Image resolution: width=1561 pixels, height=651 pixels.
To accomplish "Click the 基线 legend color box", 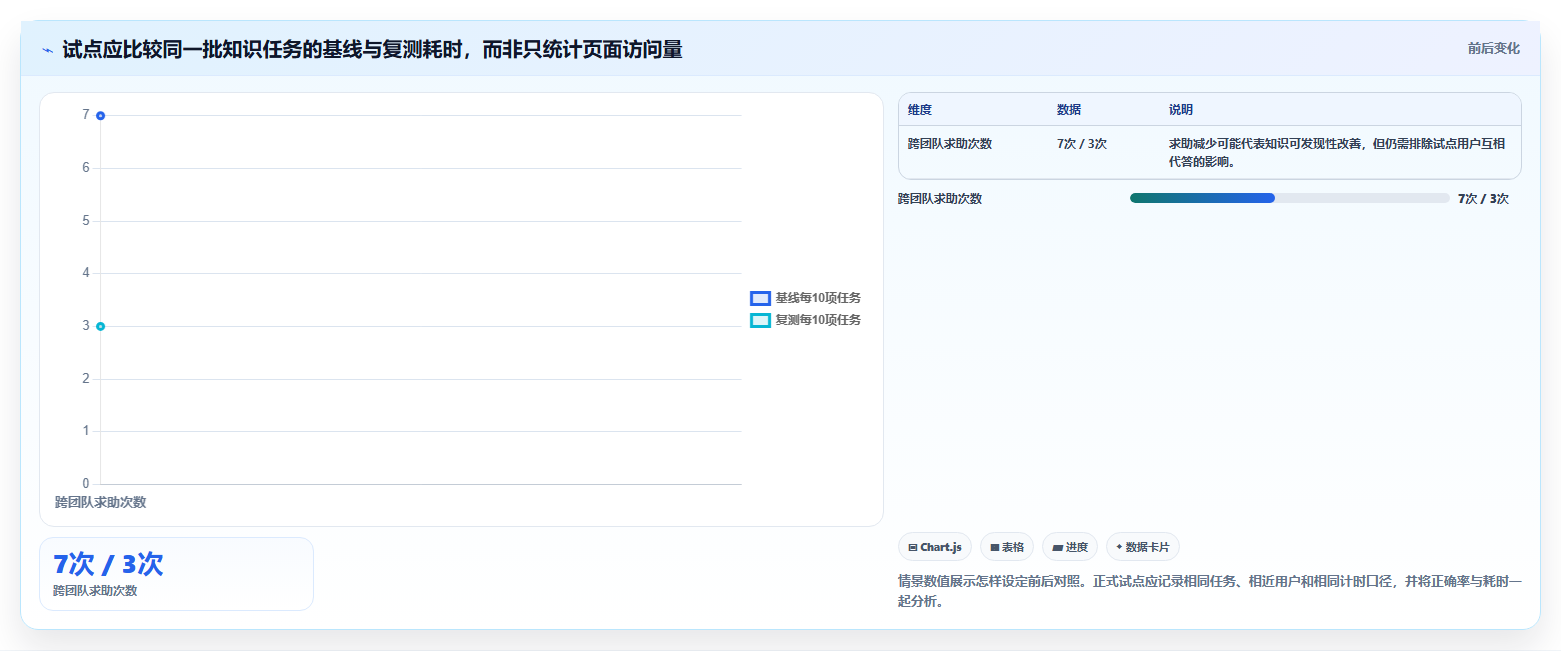I will 760,298.
